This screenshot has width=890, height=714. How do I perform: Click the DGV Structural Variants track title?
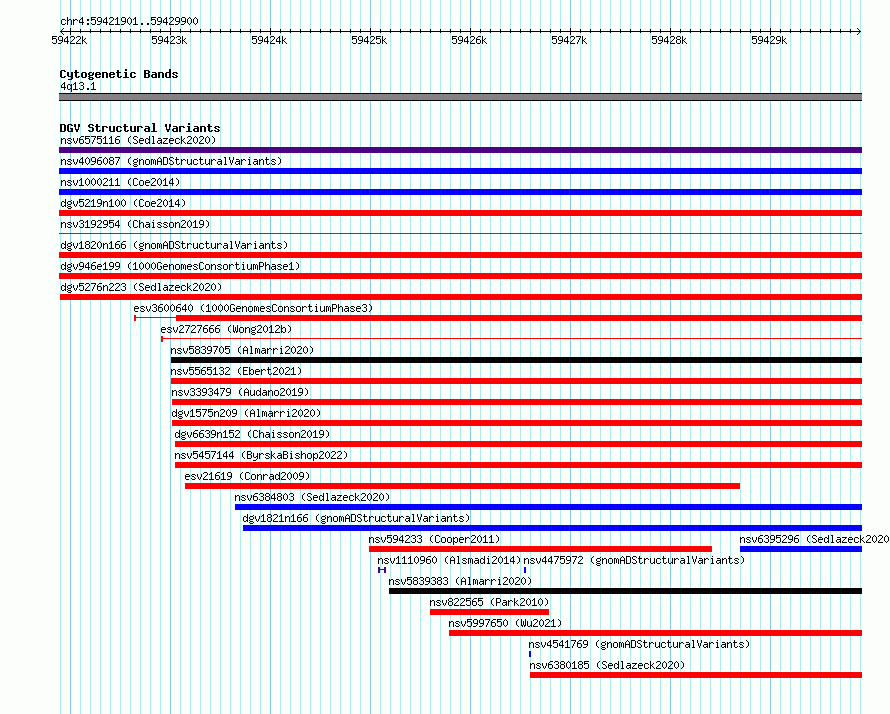click(x=140, y=128)
